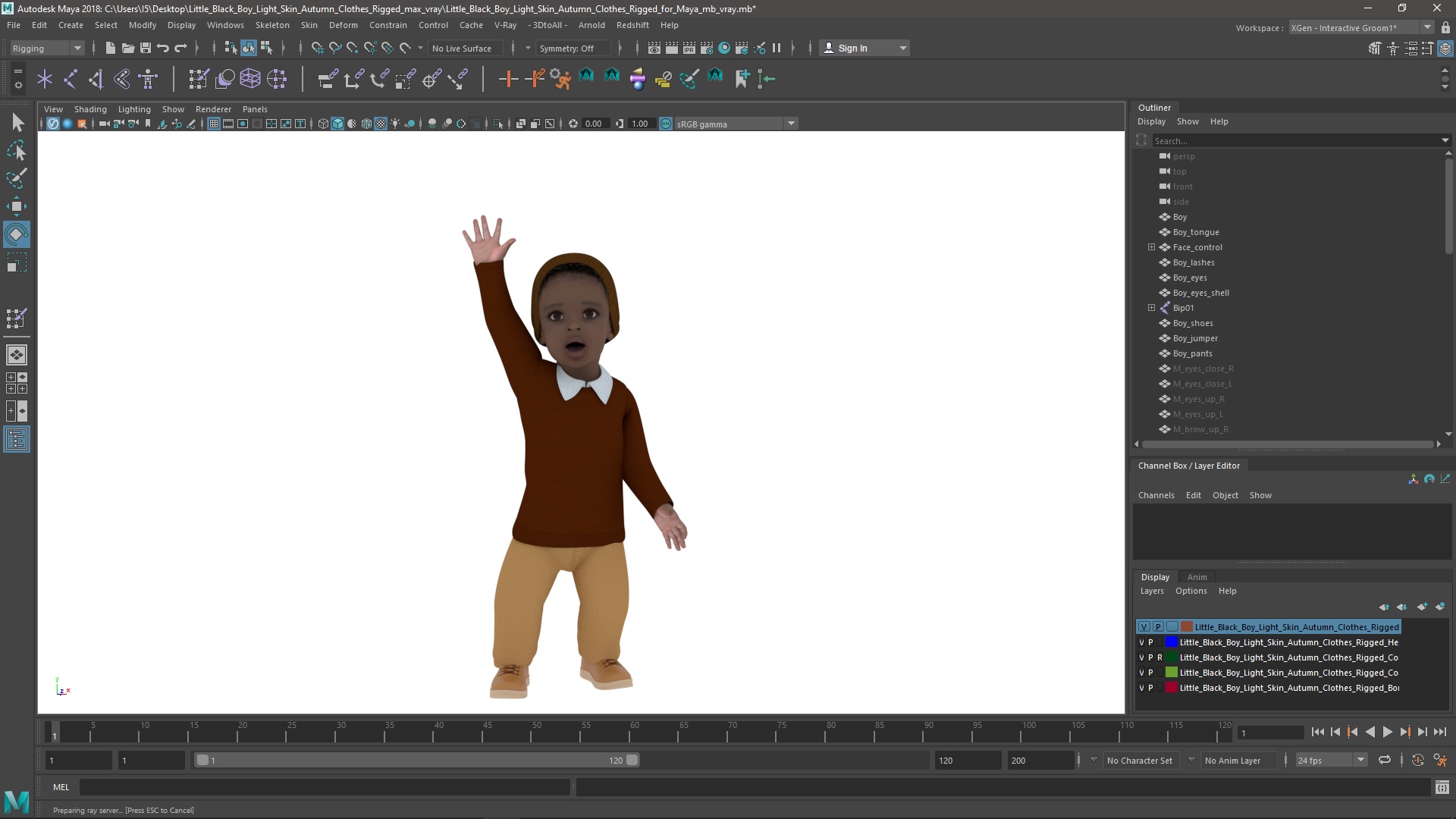Screen dimensions: 1456x819
Task: Open the Outliner Display menu
Action: (x=1151, y=121)
